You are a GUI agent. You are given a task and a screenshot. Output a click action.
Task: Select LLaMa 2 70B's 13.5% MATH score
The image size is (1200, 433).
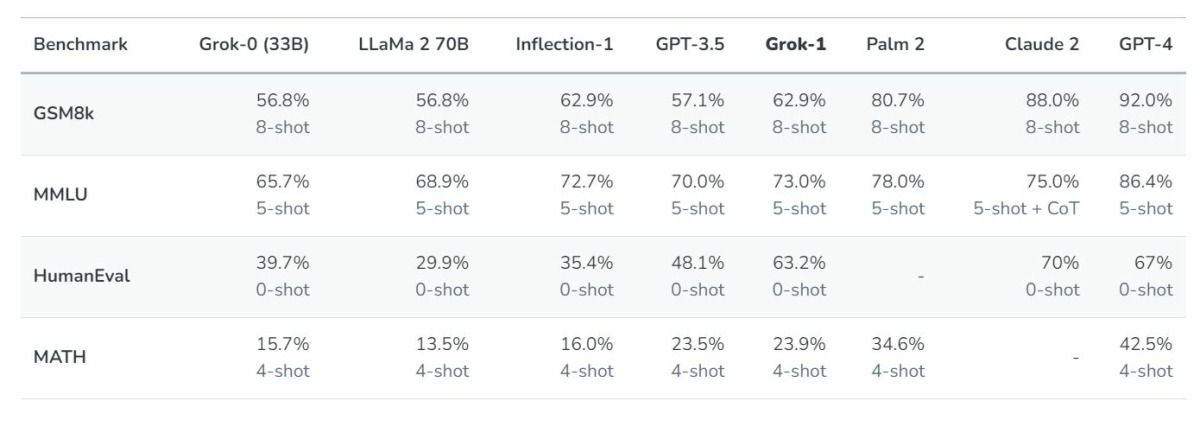tap(442, 344)
